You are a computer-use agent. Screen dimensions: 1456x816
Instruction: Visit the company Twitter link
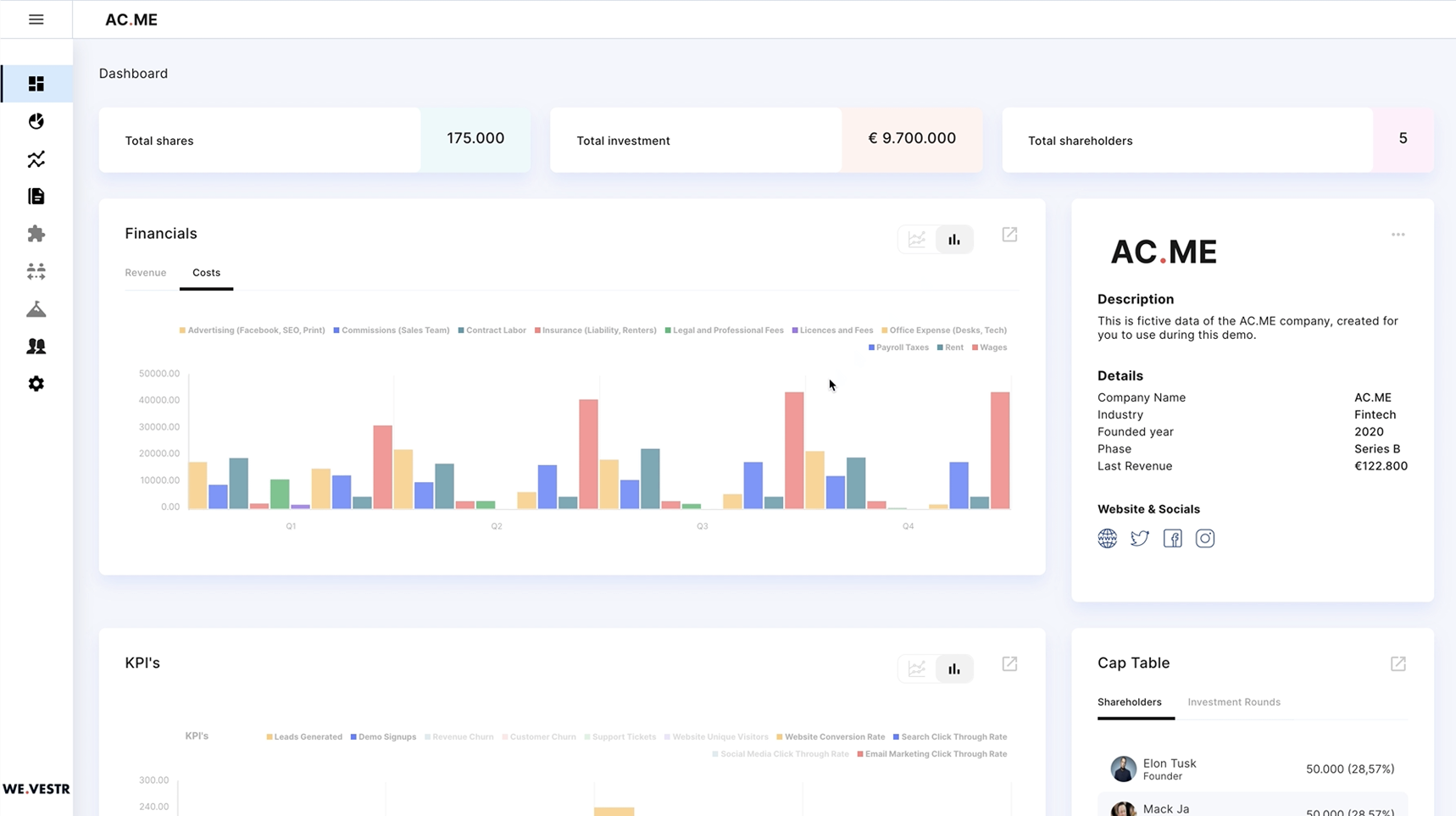[x=1139, y=537]
